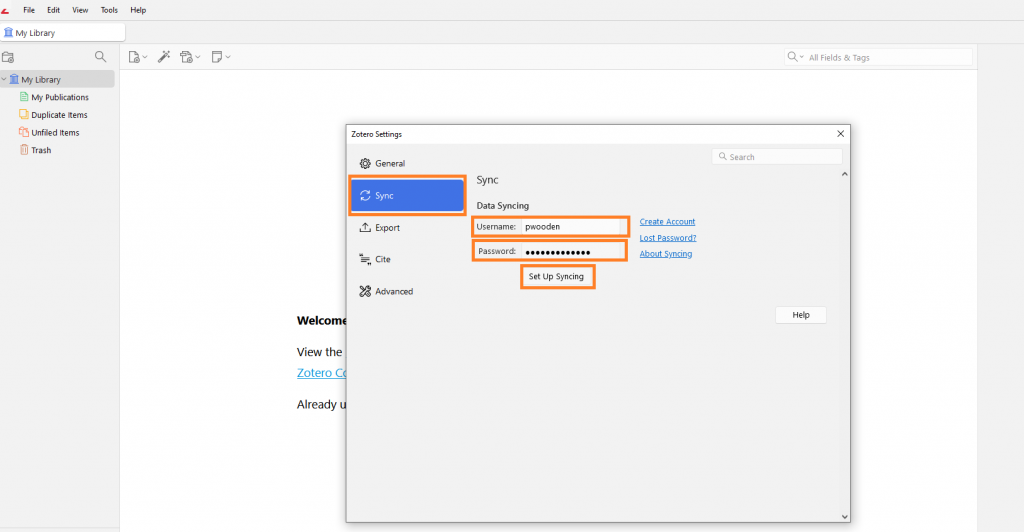Click the Lost Password? link
1024x532 pixels.
tap(668, 238)
